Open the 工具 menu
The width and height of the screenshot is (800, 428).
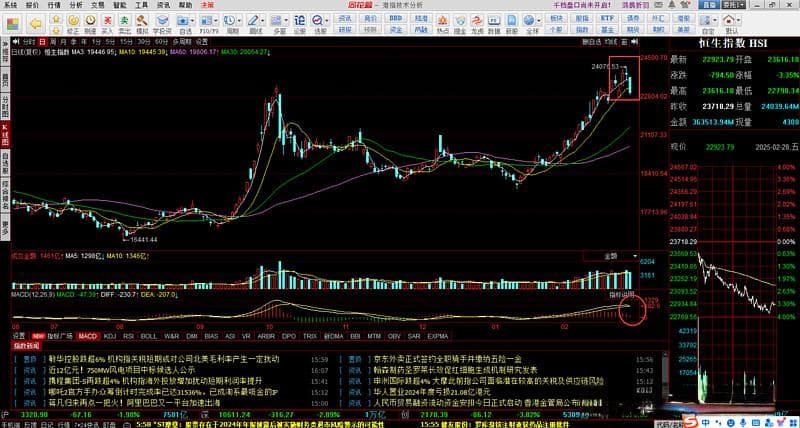(x=142, y=5)
